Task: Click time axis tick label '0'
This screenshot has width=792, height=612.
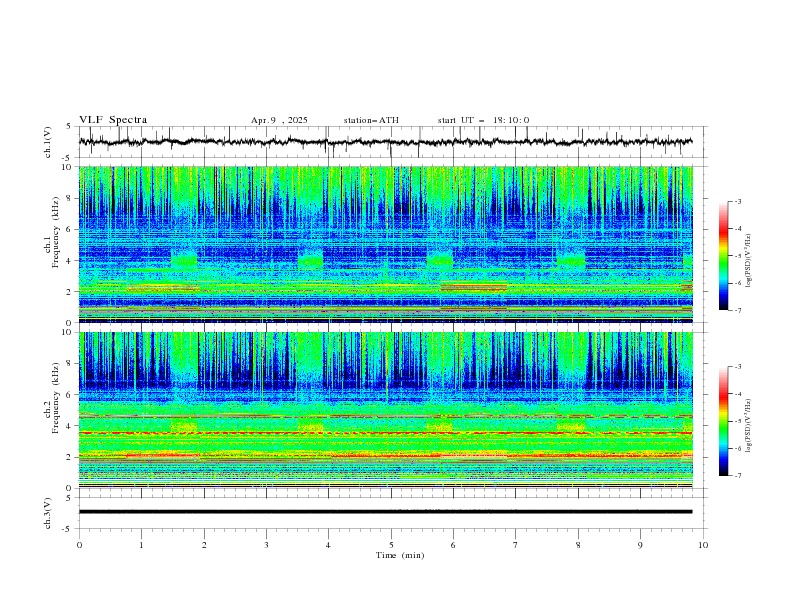Action: (79, 545)
